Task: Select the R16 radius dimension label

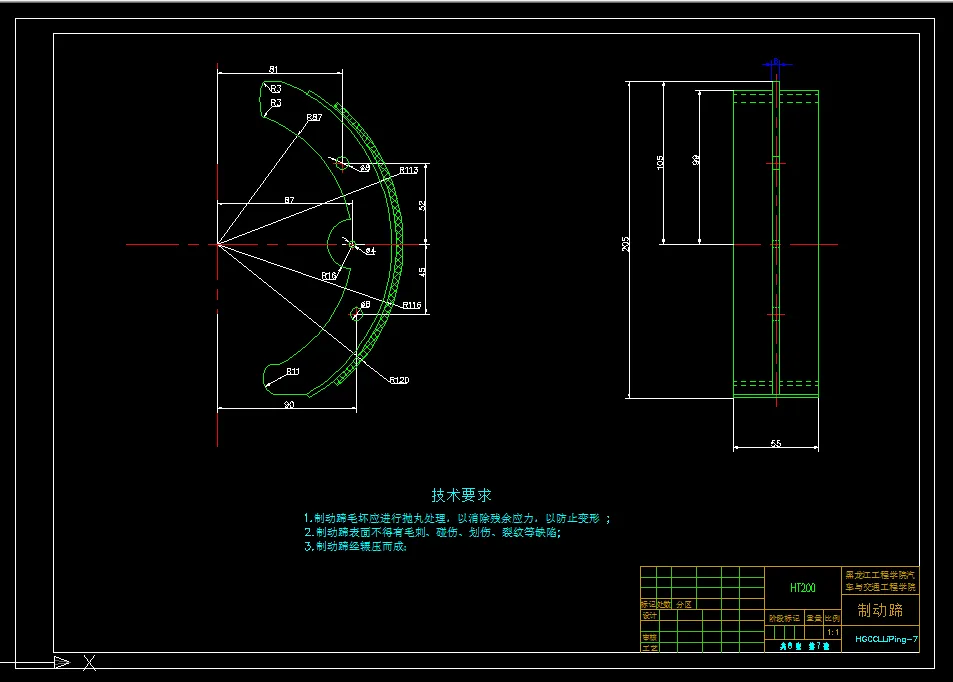Action: (x=329, y=276)
